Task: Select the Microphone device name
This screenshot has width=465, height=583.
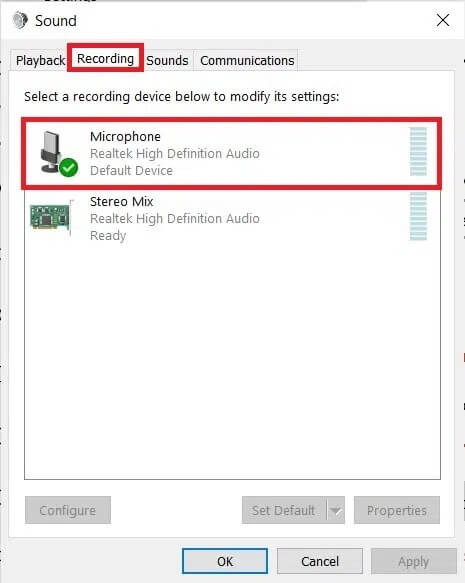Action: [x=125, y=136]
